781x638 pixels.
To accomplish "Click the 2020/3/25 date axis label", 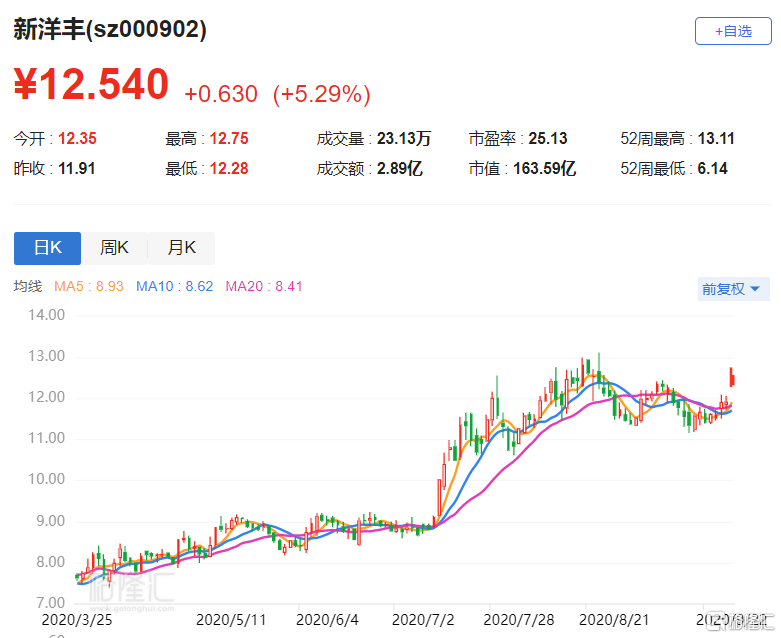I will pyautogui.click(x=77, y=620).
